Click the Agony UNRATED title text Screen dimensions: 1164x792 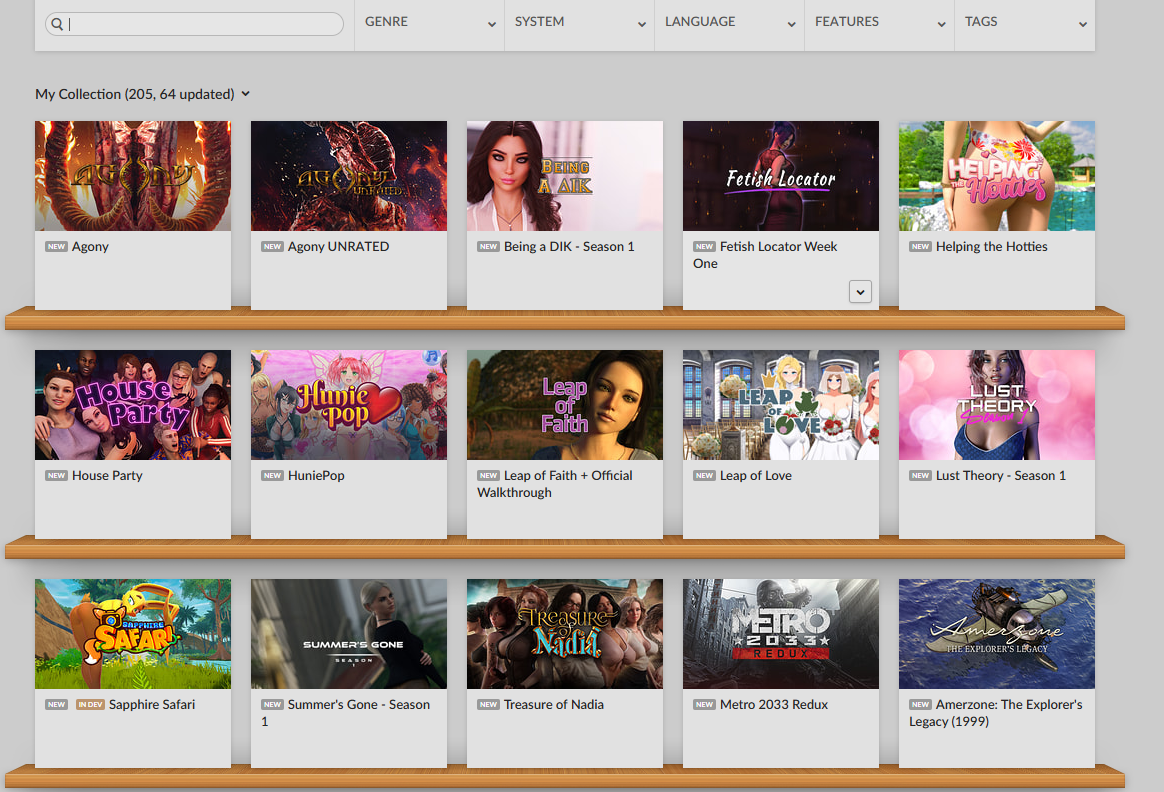point(339,246)
